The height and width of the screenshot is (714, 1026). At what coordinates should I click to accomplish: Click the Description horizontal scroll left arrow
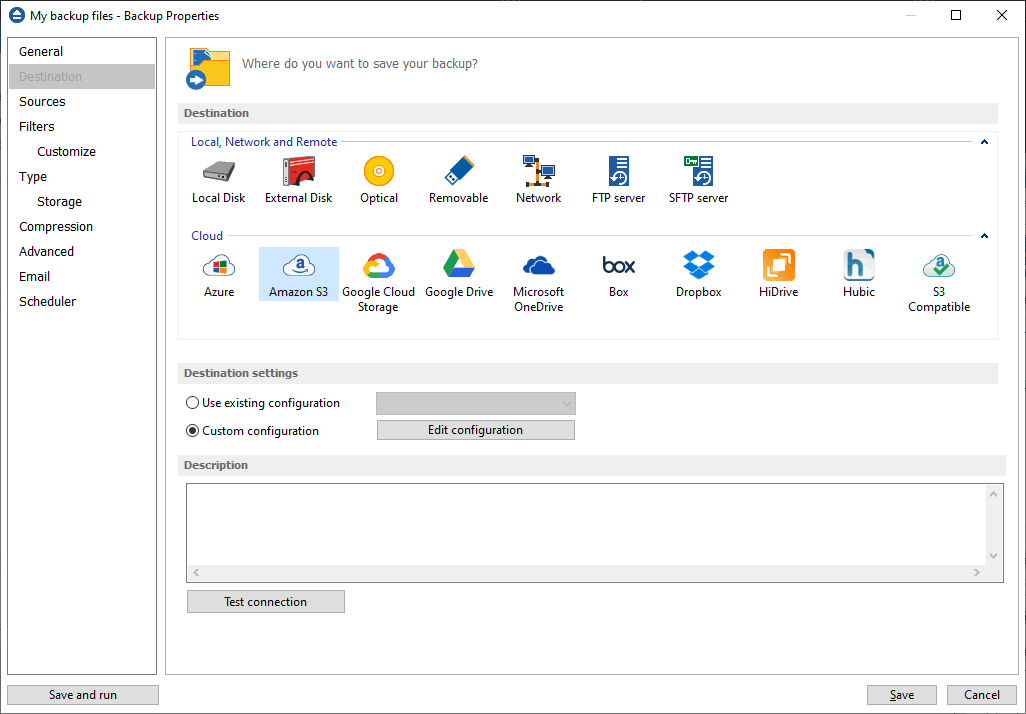pos(196,573)
